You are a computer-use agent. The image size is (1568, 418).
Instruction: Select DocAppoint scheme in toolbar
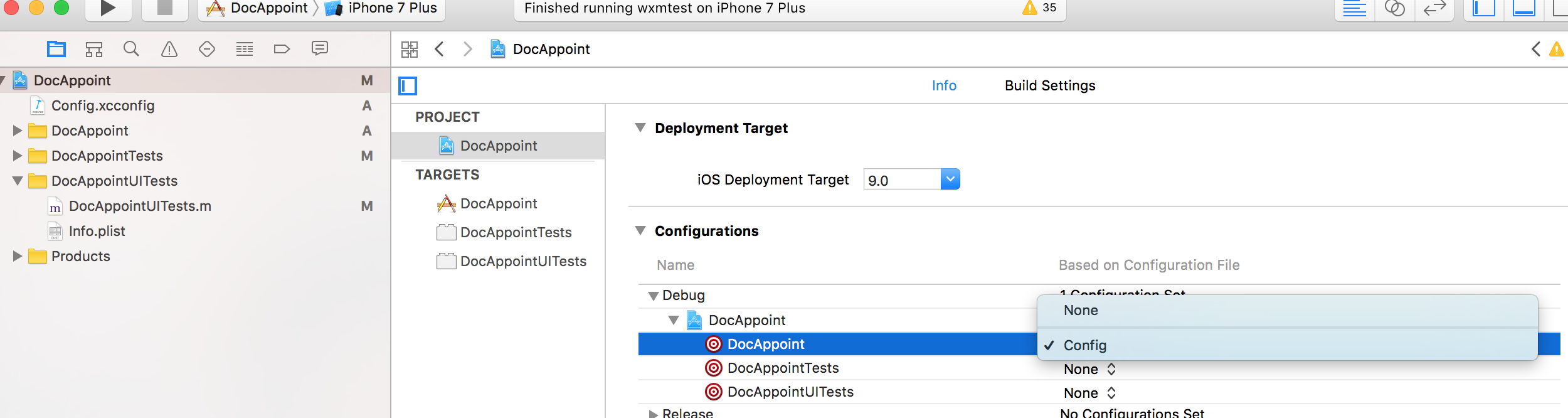pyautogui.click(x=257, y=8)
